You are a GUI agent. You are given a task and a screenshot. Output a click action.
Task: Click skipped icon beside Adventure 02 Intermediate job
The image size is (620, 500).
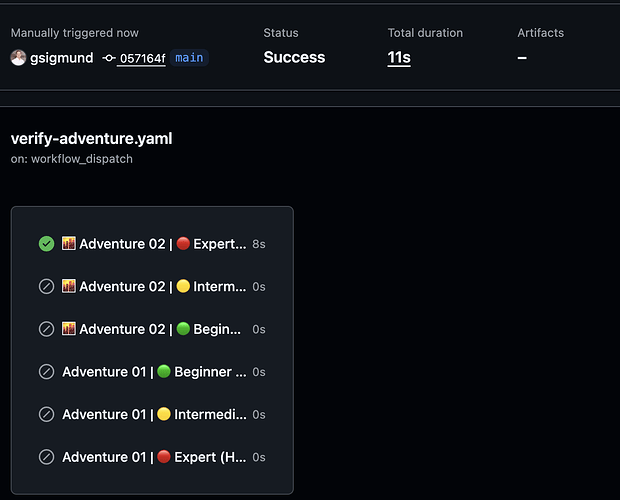(x=46, y=286)
